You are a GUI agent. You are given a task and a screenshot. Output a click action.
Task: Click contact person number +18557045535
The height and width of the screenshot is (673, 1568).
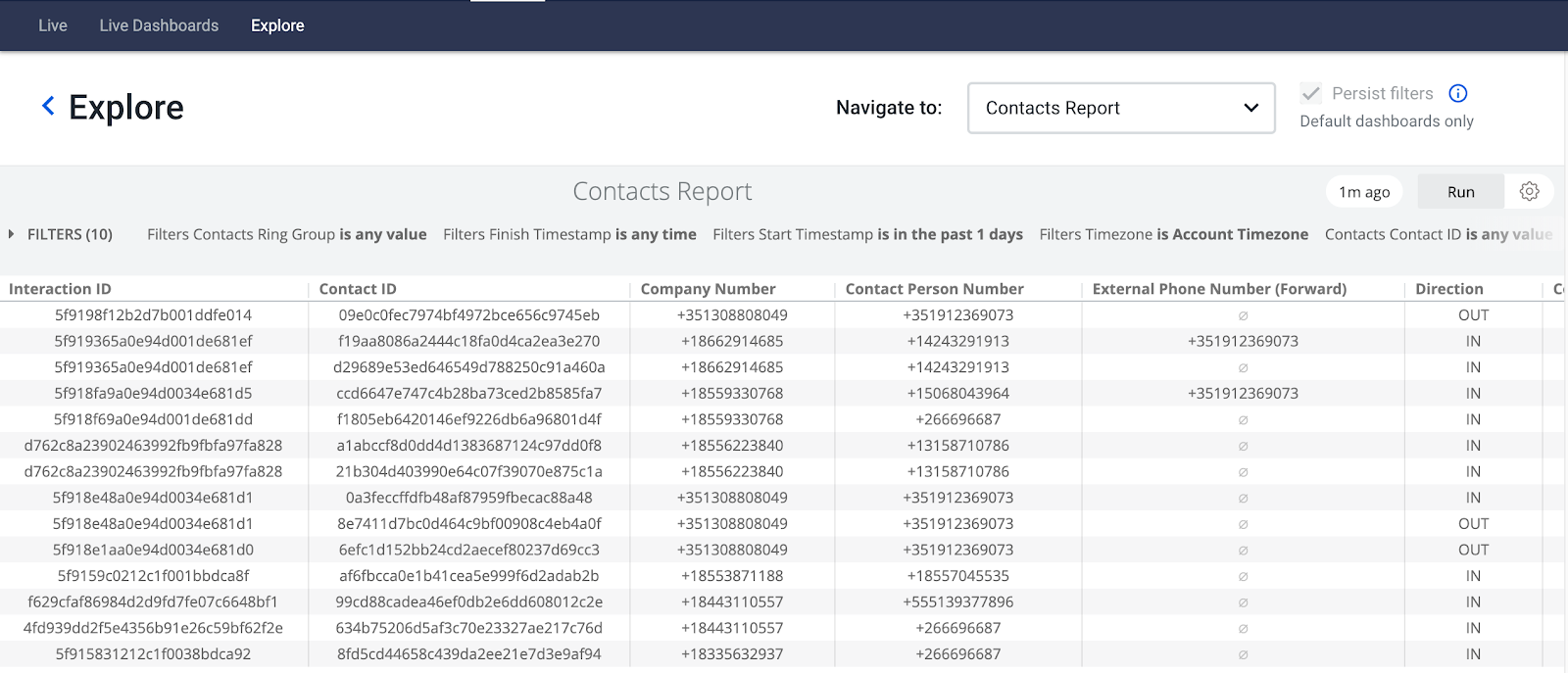pos(957,576)
